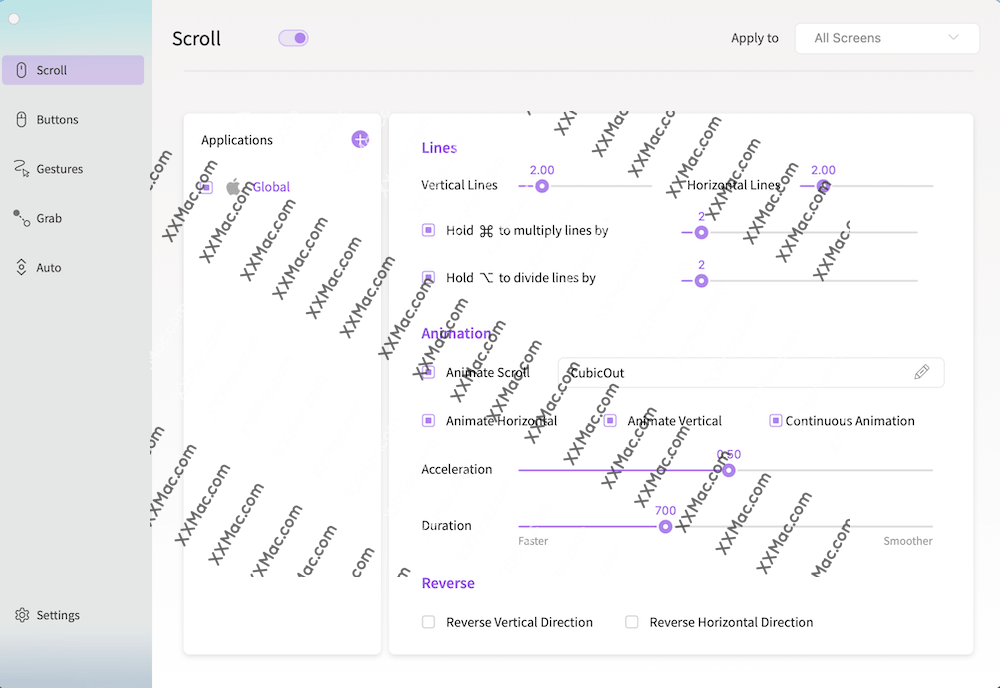Click the Buttons mouse icon in sidebar
This screenshot has width=1000, height=688.
coord(21,120)
